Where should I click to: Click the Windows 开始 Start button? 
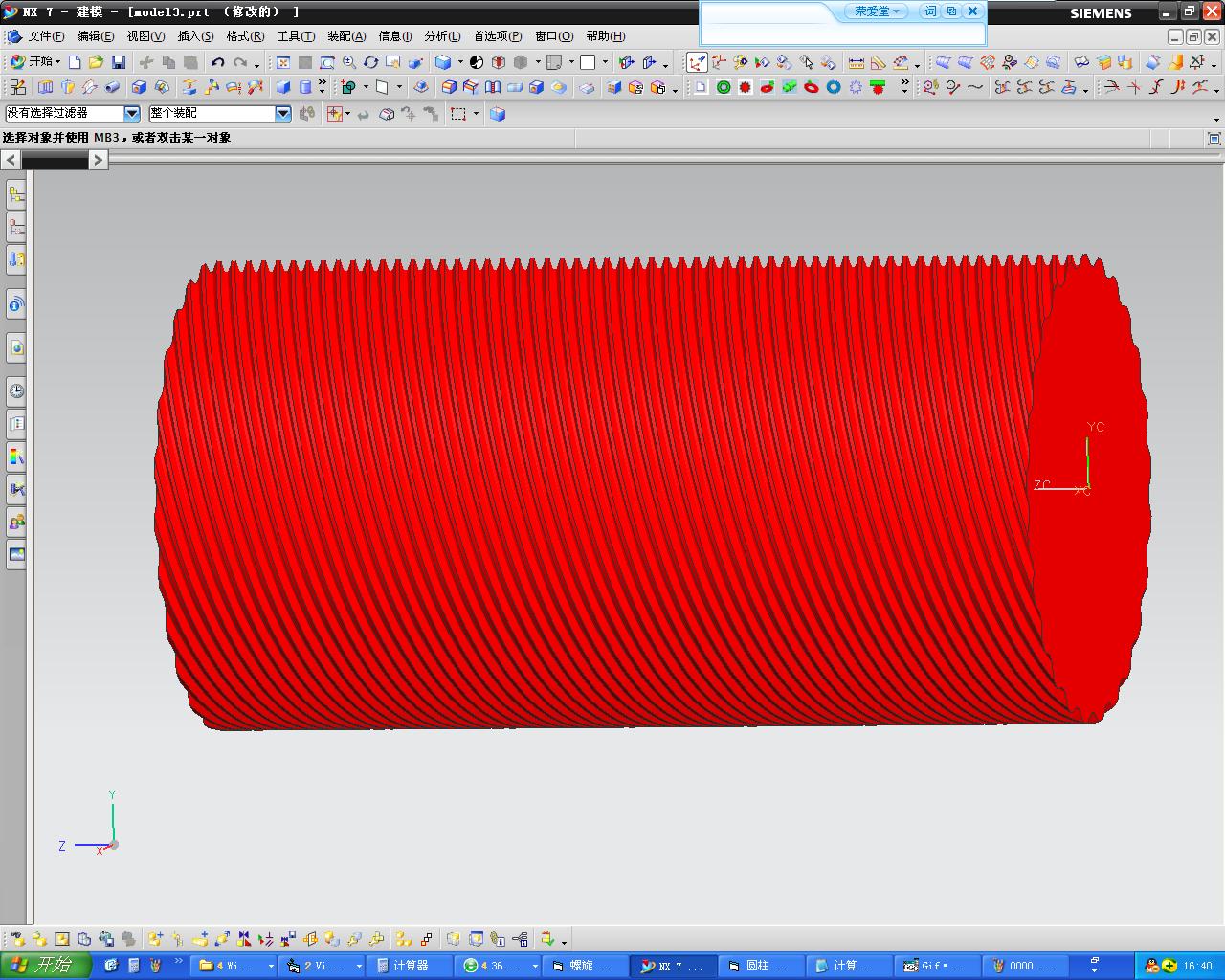[45, 965]
